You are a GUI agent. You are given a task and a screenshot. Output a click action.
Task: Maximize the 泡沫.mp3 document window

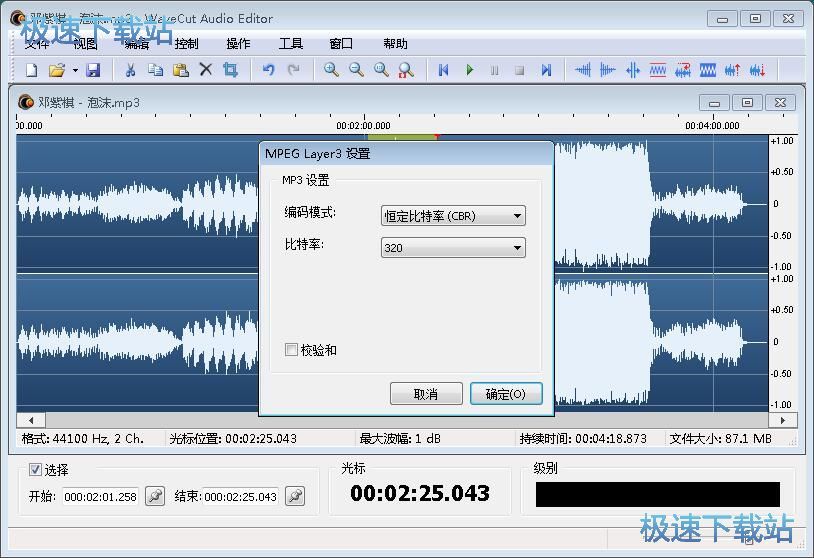(747, 103)
